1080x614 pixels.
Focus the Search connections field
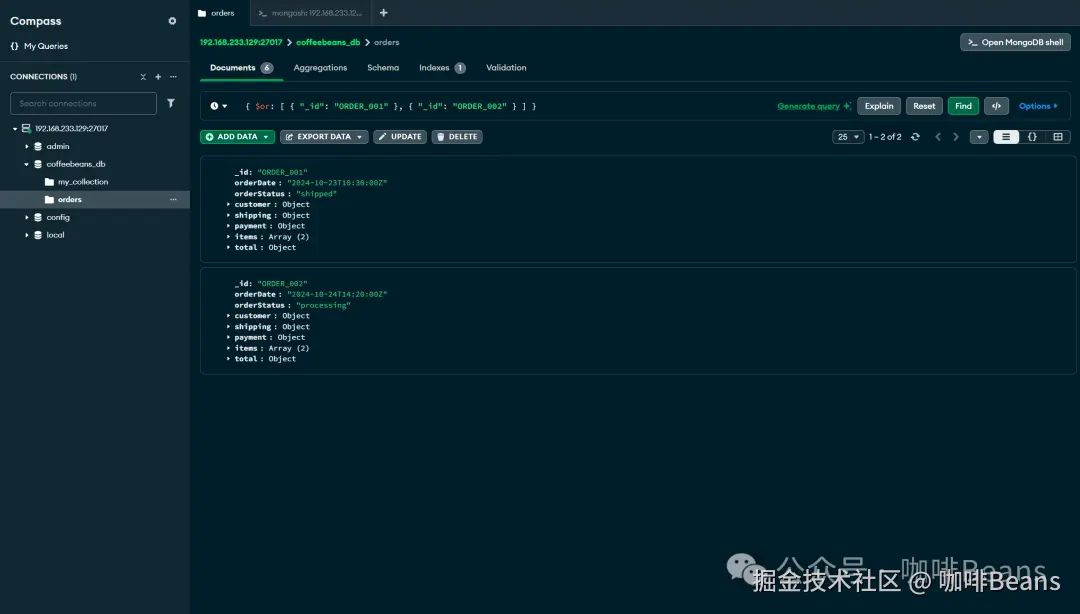(83, 103)
